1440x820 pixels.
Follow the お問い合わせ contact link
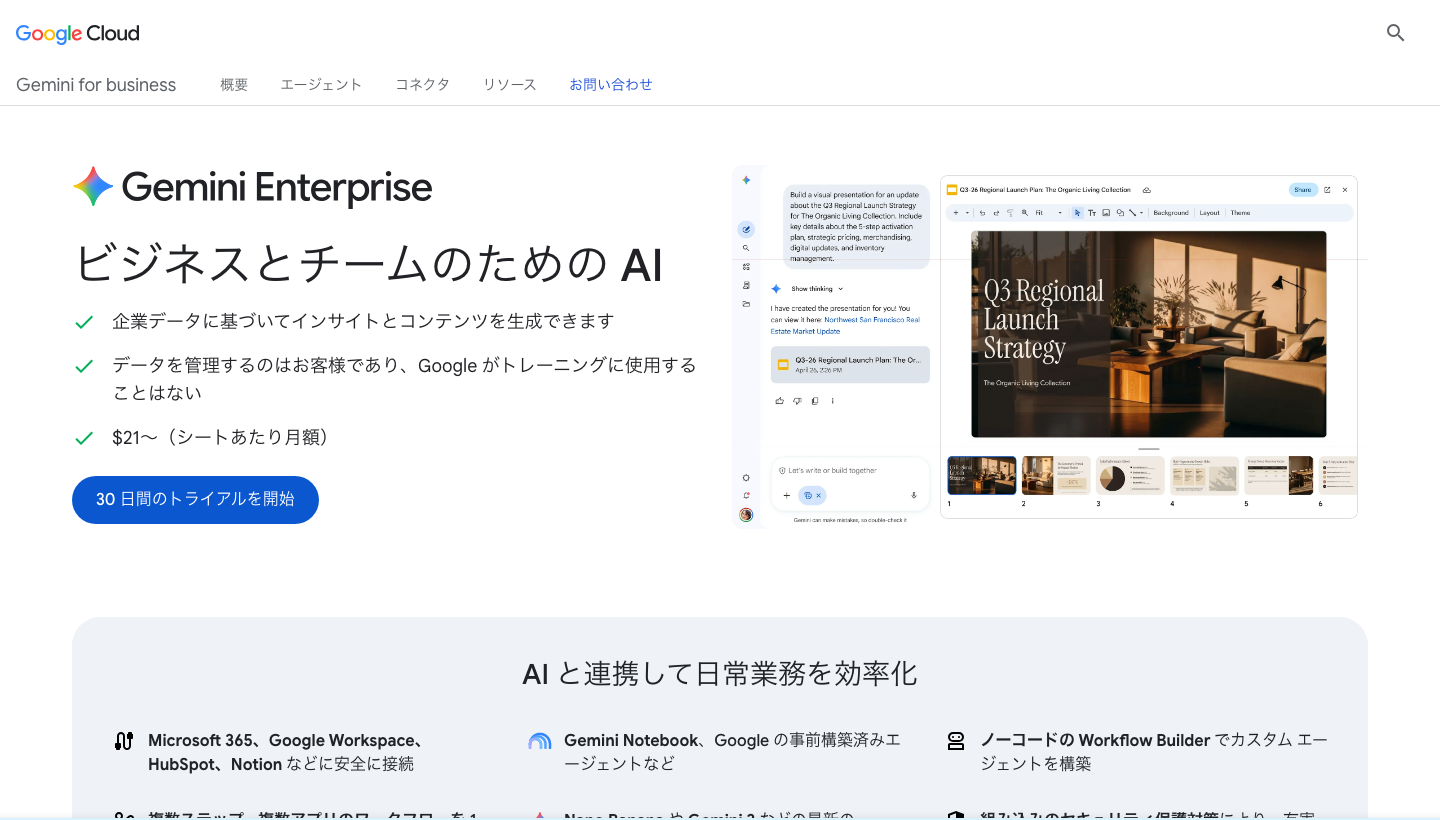pyautogui.click(x=611, y=85)
